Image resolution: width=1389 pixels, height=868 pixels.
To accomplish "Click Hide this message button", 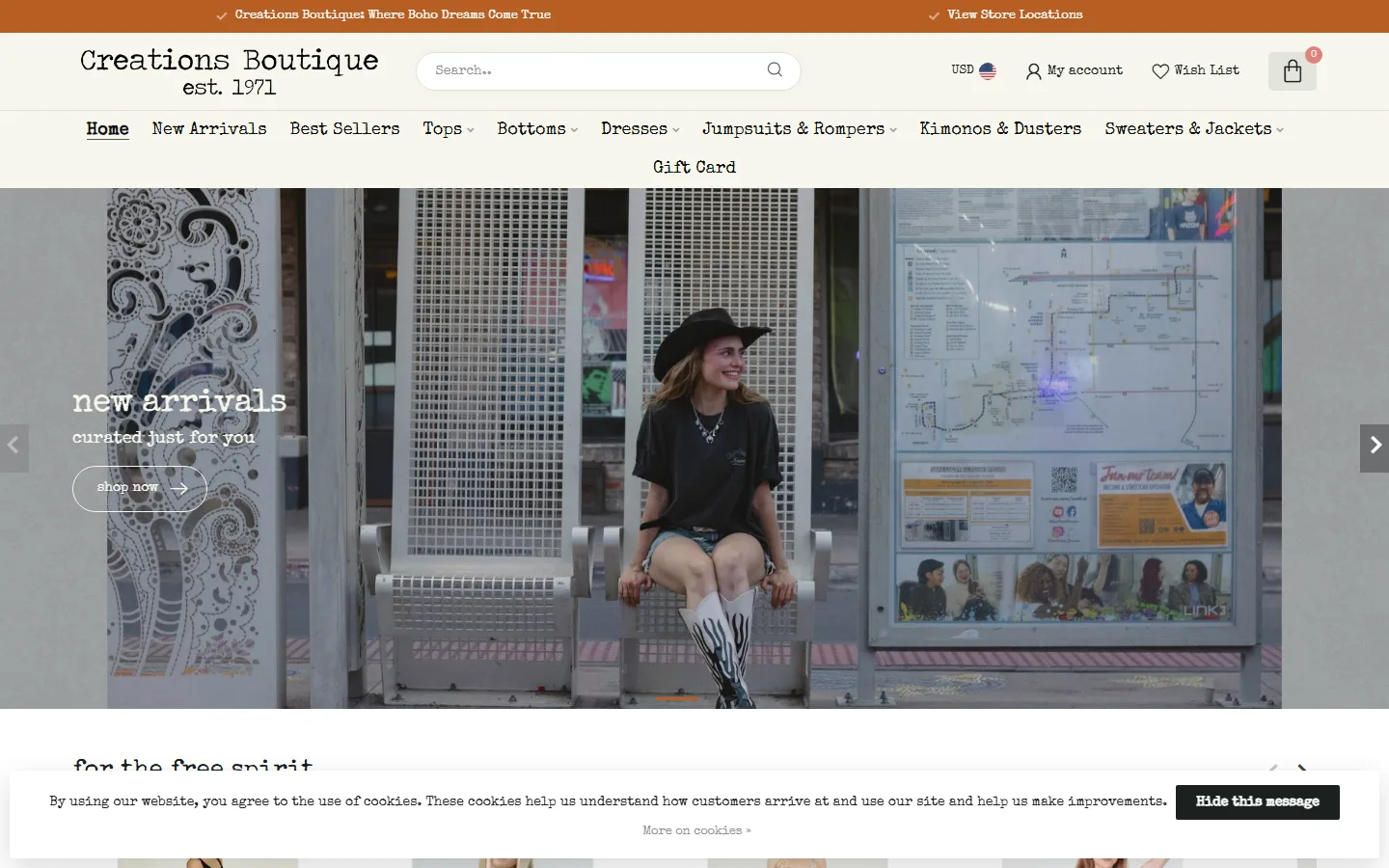I will [x=1257, y=801].
